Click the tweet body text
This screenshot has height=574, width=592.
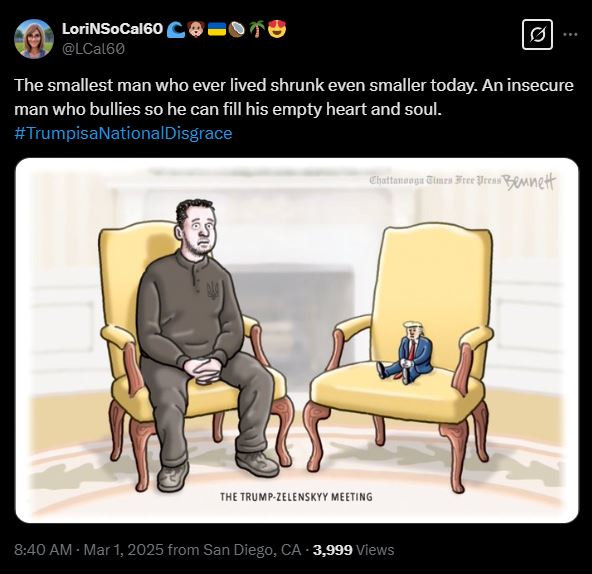pyautogui.click(x=294, y=97)
